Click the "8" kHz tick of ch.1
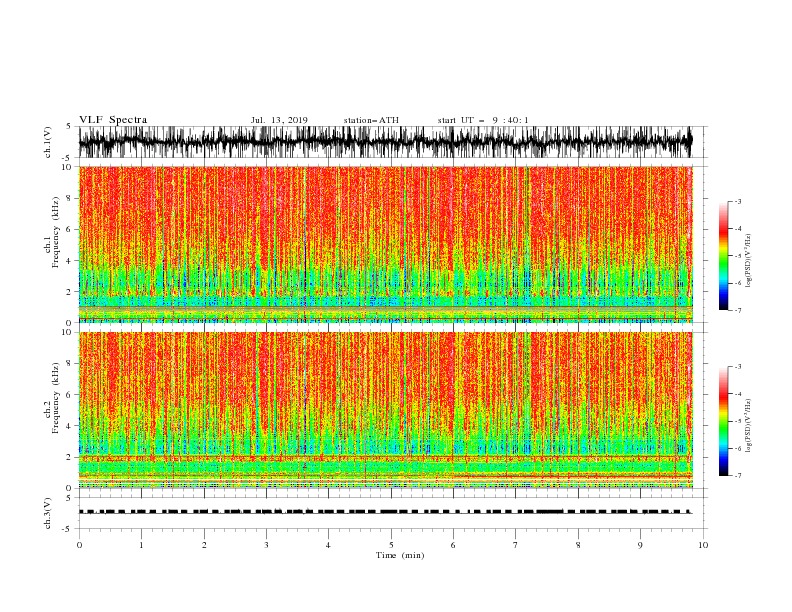This screenshot has width=792, height=612. tap(70, 198)
